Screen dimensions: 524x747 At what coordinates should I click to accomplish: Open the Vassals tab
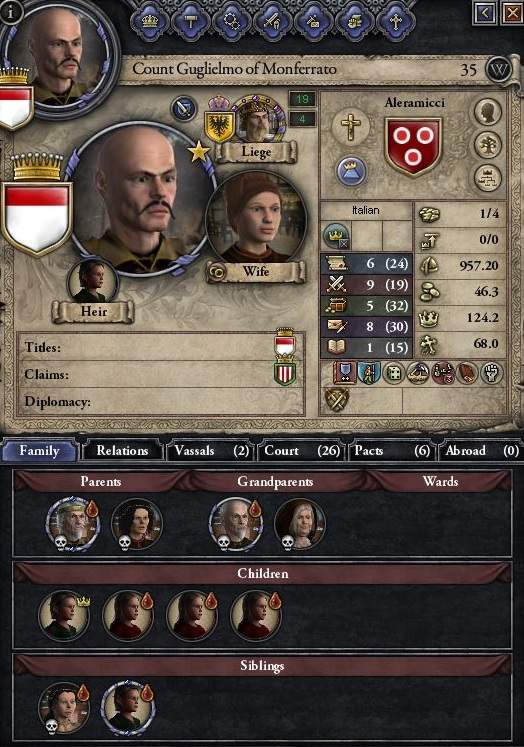coord(211,451)
